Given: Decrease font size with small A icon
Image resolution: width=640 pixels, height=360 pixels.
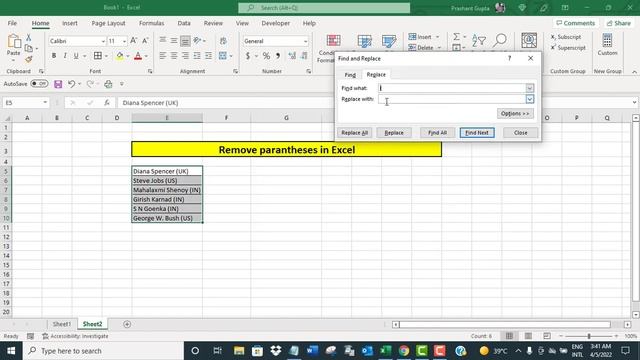Looking at the screenshot, I should pyautogui.click(x=145, y=41).
